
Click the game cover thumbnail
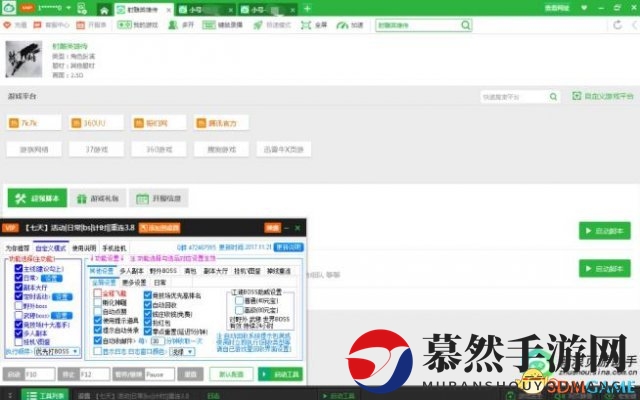click(x=24, y=59)
